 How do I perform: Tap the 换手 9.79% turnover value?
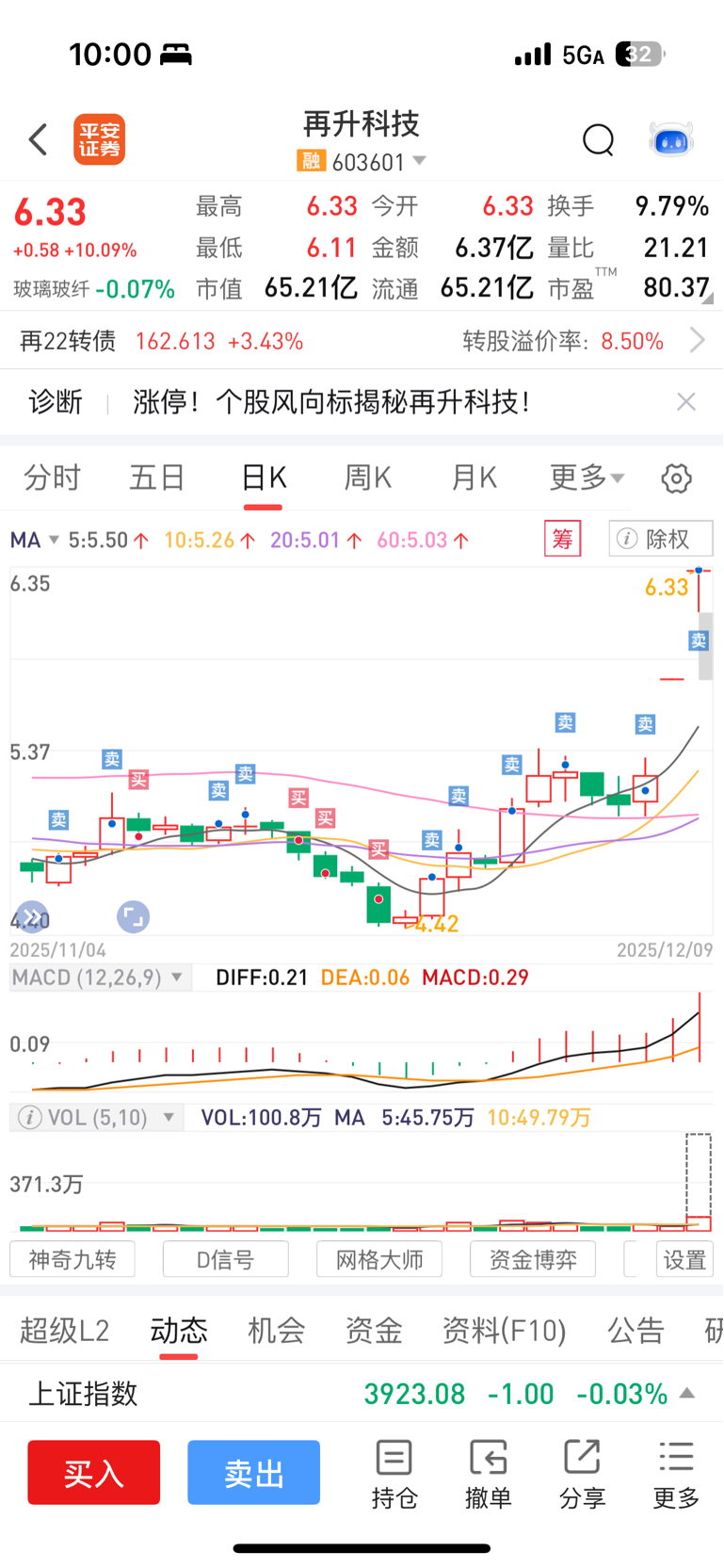coord(672,206)
